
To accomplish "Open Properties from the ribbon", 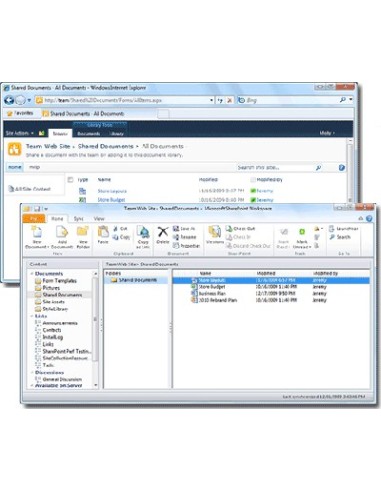I will 186,246.
